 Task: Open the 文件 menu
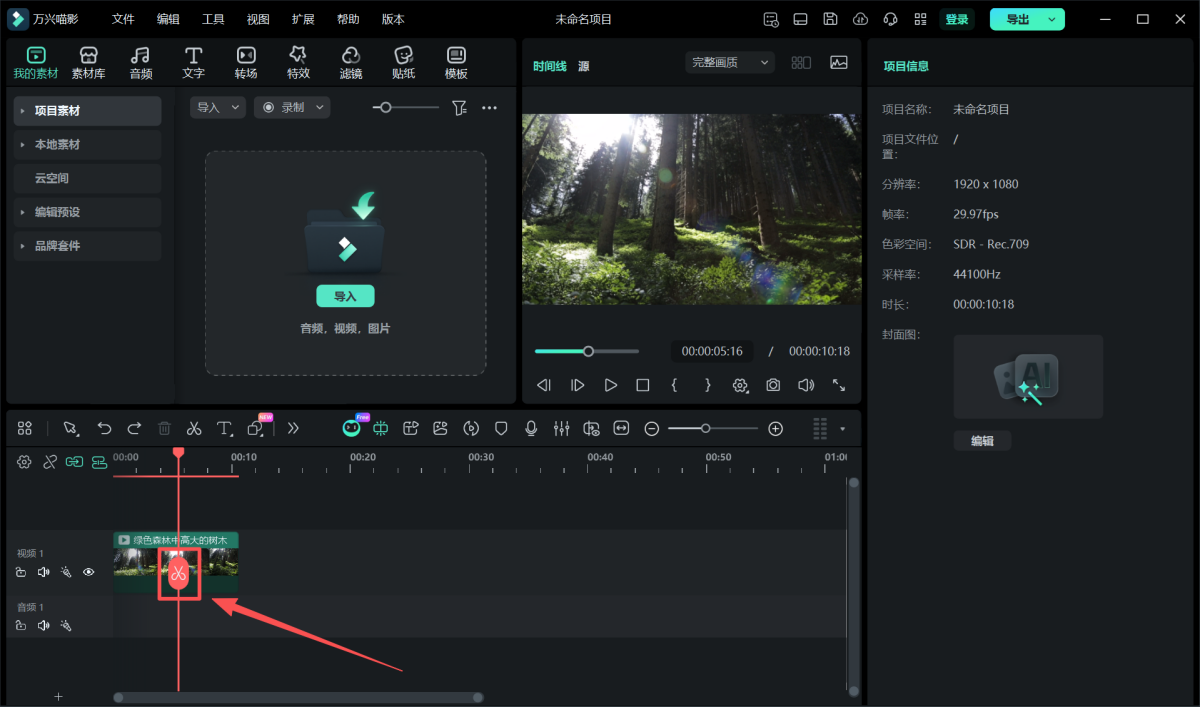[x=123, y=19]
